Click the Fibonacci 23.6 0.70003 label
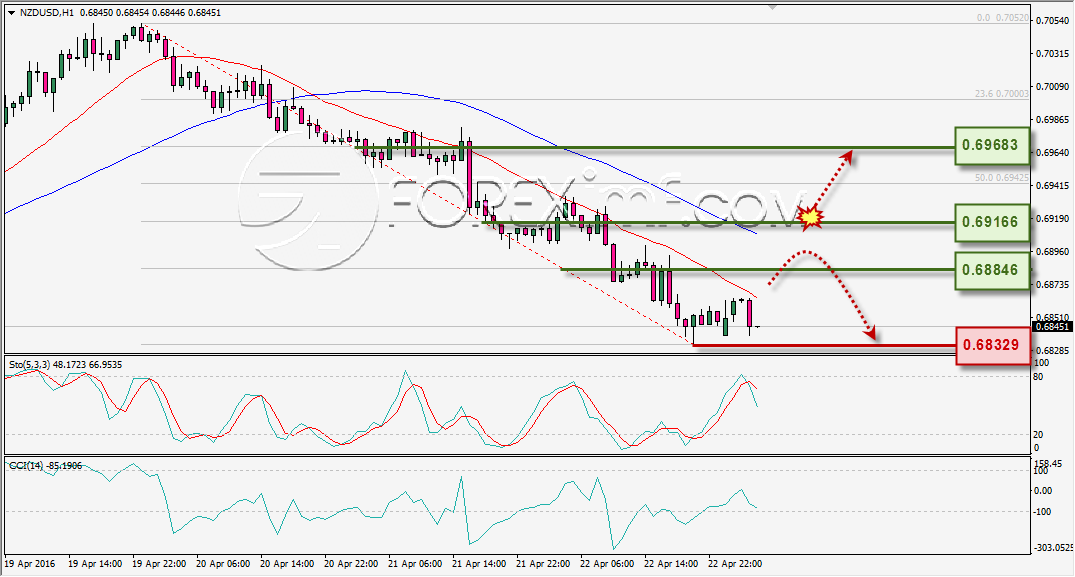 pos(1002,94)
